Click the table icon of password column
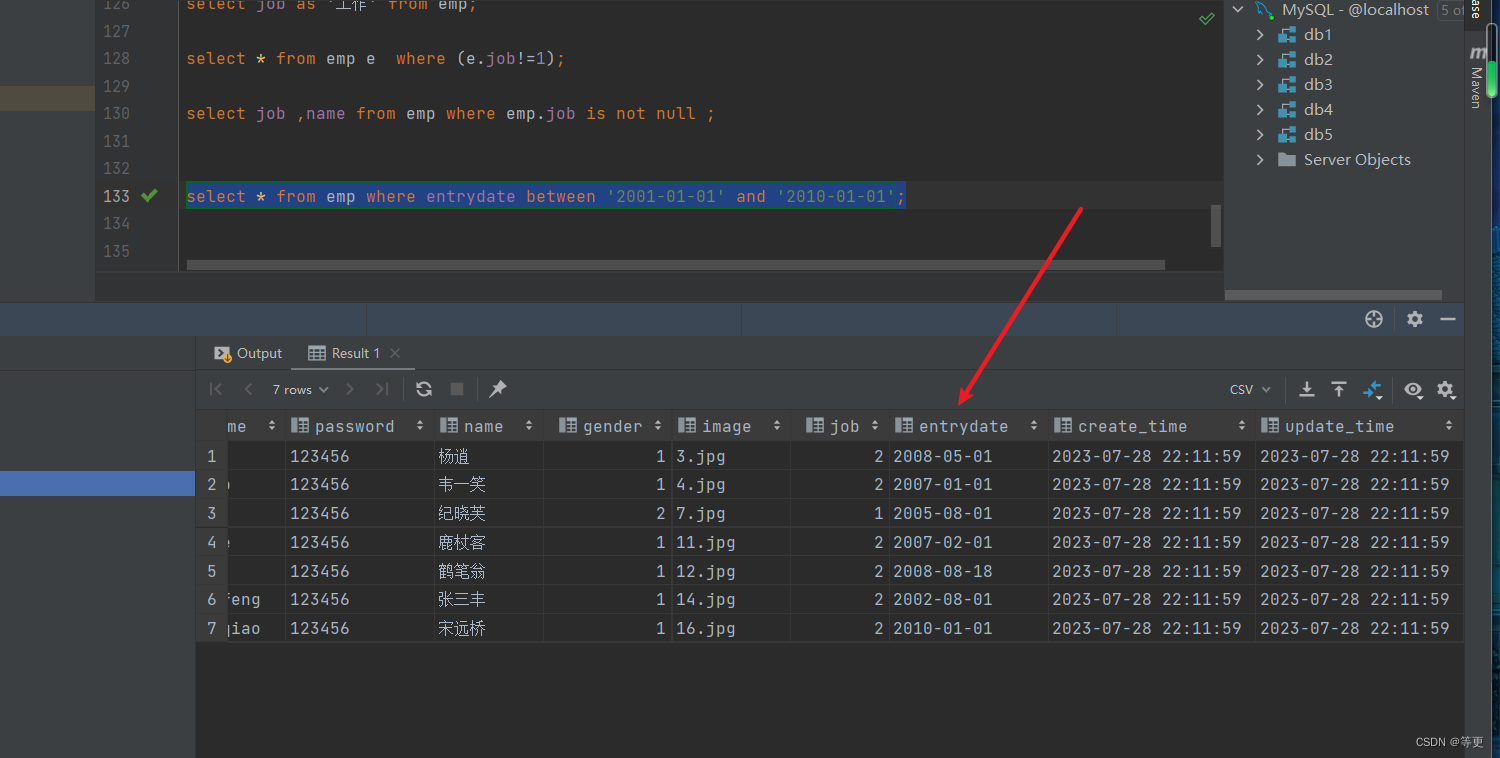This screenshot has width=1500, height=758. pos(299,425)
